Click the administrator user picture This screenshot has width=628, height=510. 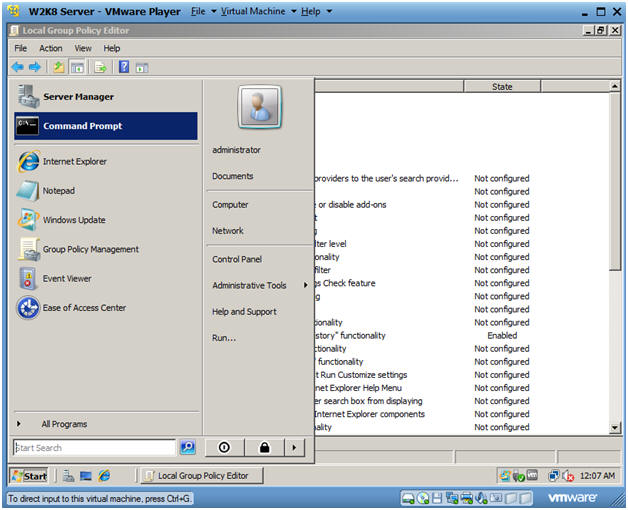260,107
